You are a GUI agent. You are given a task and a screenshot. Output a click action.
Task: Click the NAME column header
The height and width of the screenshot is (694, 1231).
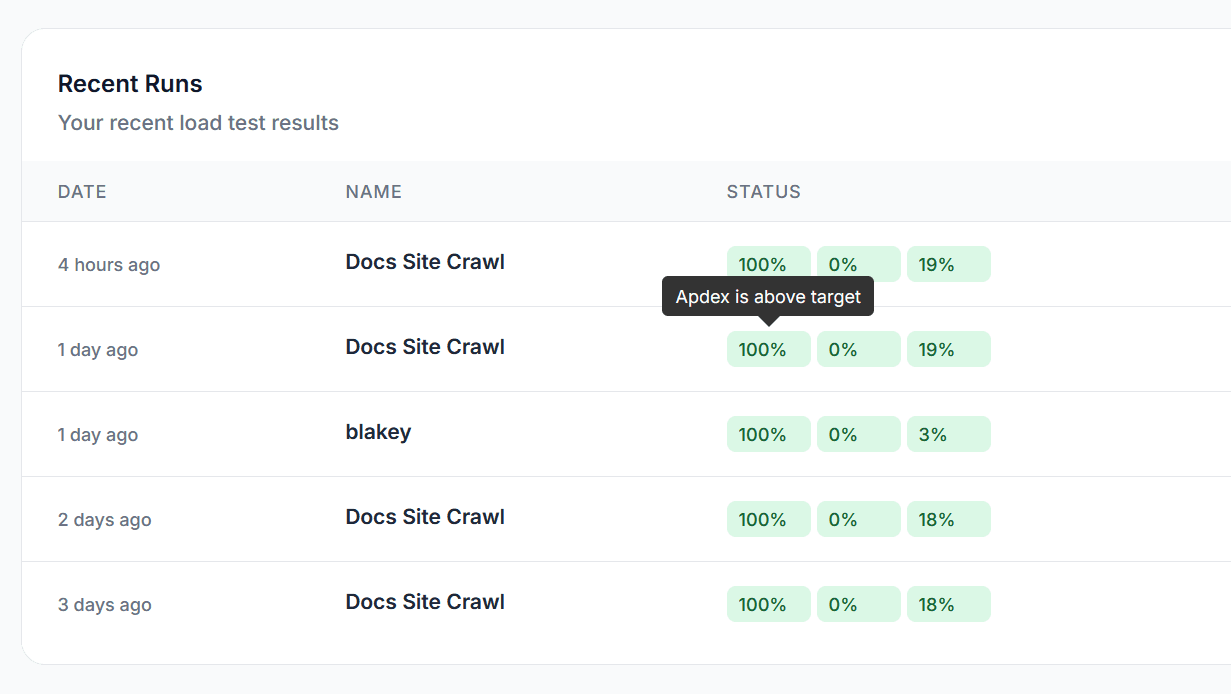[x=373, y=192]
